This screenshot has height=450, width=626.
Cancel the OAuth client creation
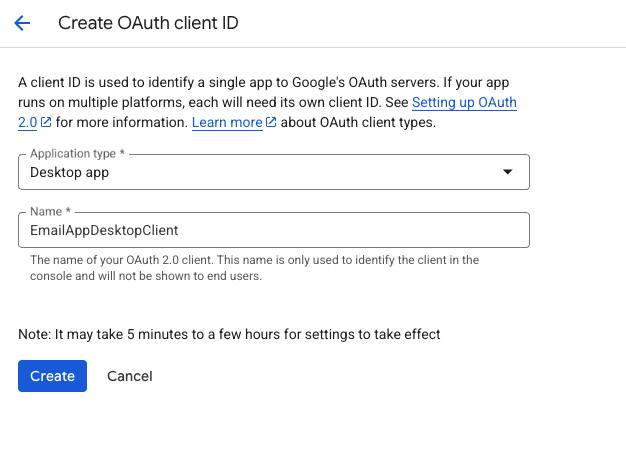[130, 376]
